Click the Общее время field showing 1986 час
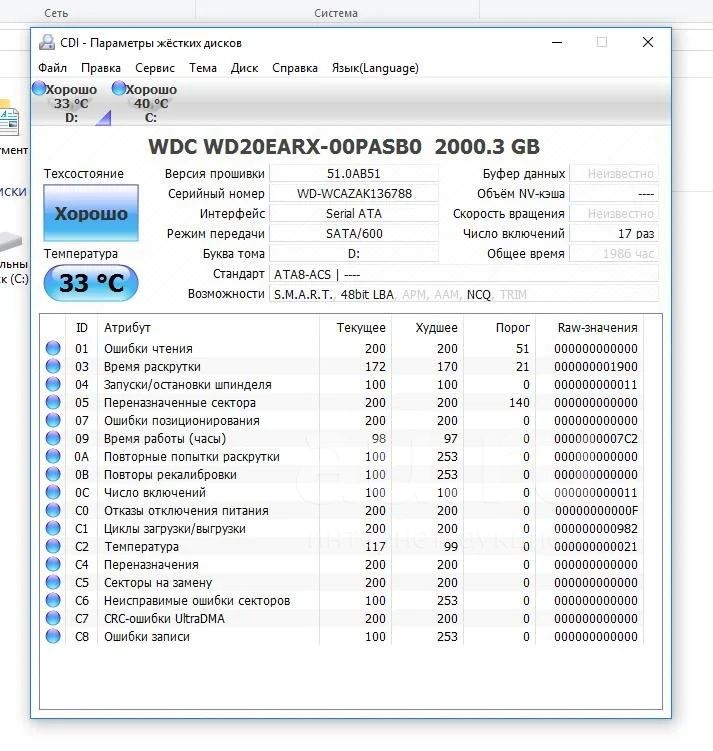This screenshot has width=713, height=751. [x=614, y=254]
